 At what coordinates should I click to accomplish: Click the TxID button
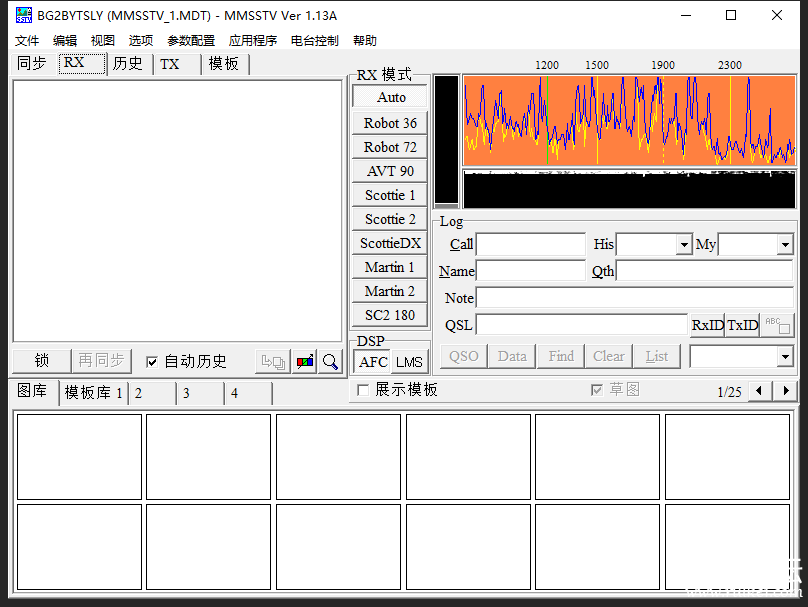742,325
